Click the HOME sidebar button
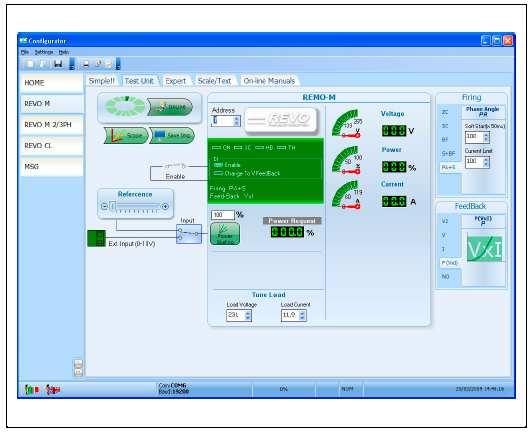 tap(52, 83)
